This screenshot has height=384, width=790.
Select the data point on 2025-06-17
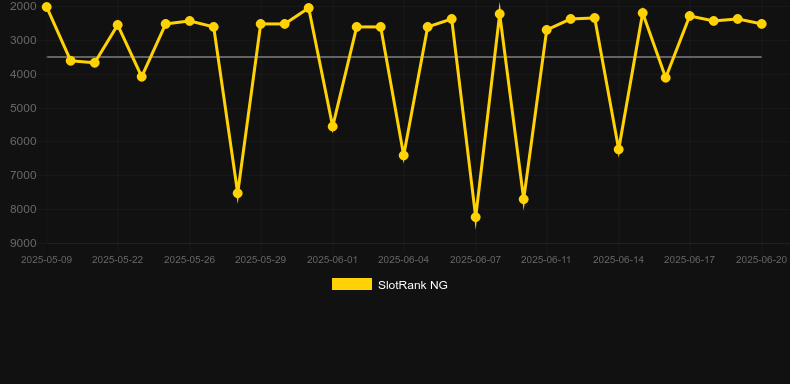tap(690, 16)
